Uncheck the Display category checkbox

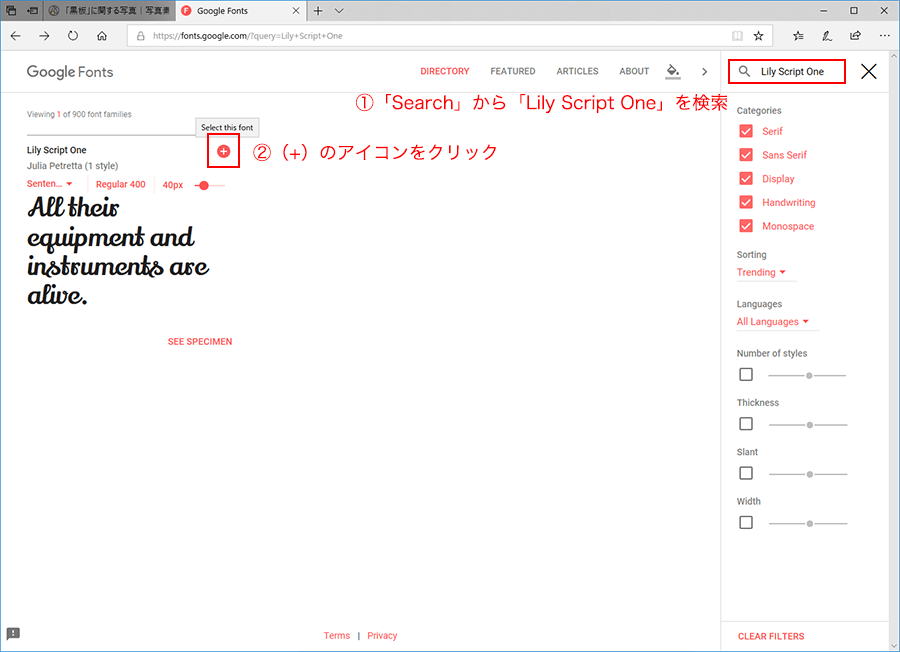(x=746, y=178)
